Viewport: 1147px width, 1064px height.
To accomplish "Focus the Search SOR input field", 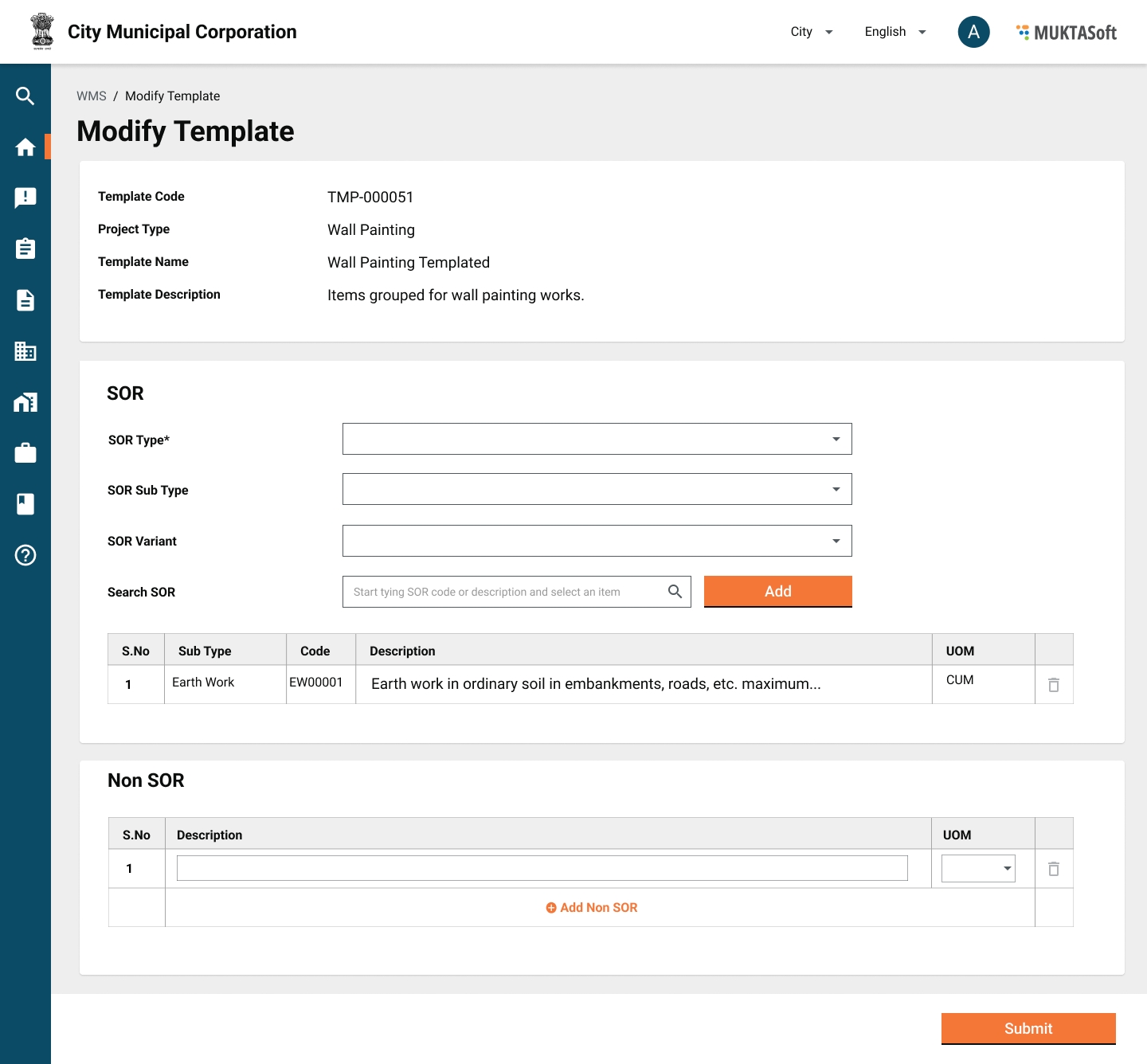I will point(506,592).
